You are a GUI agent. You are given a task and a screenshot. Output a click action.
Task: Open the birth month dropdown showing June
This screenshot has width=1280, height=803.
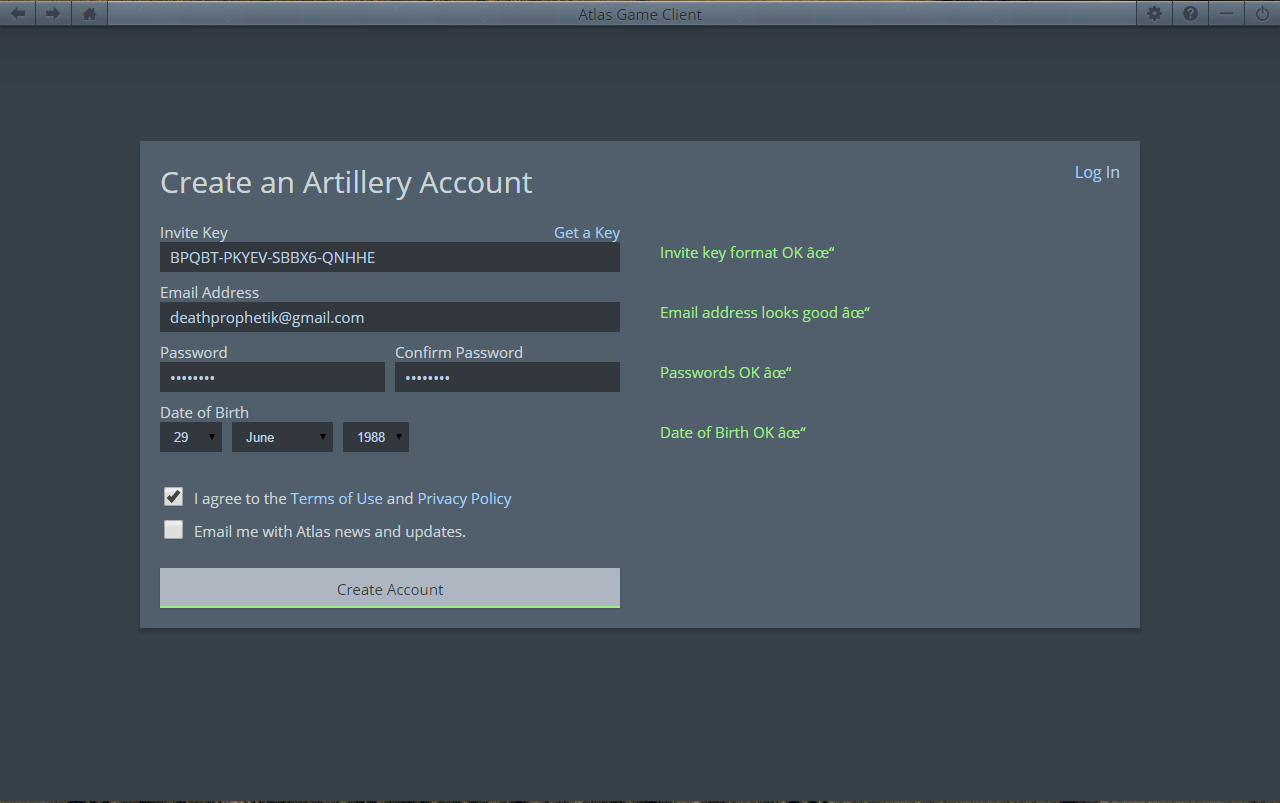point(282,437)
